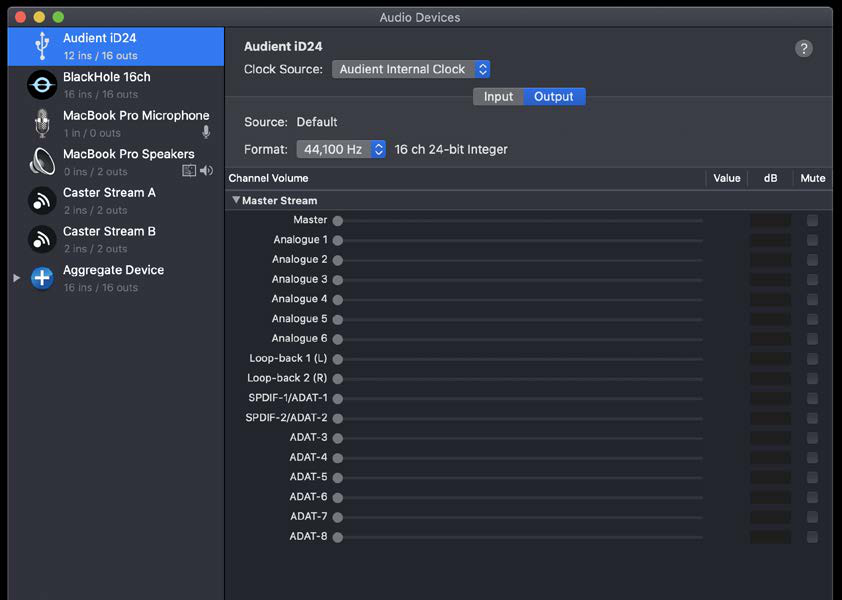This screenshot has height=600, width=842.
Task: Collapse the Master Stream section
Action: 235,200
